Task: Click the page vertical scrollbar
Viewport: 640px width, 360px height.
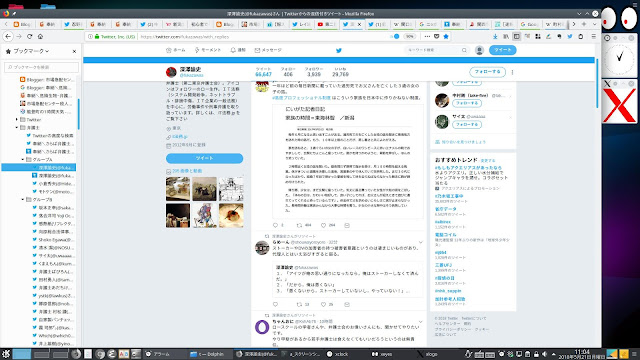Action: 598,84
